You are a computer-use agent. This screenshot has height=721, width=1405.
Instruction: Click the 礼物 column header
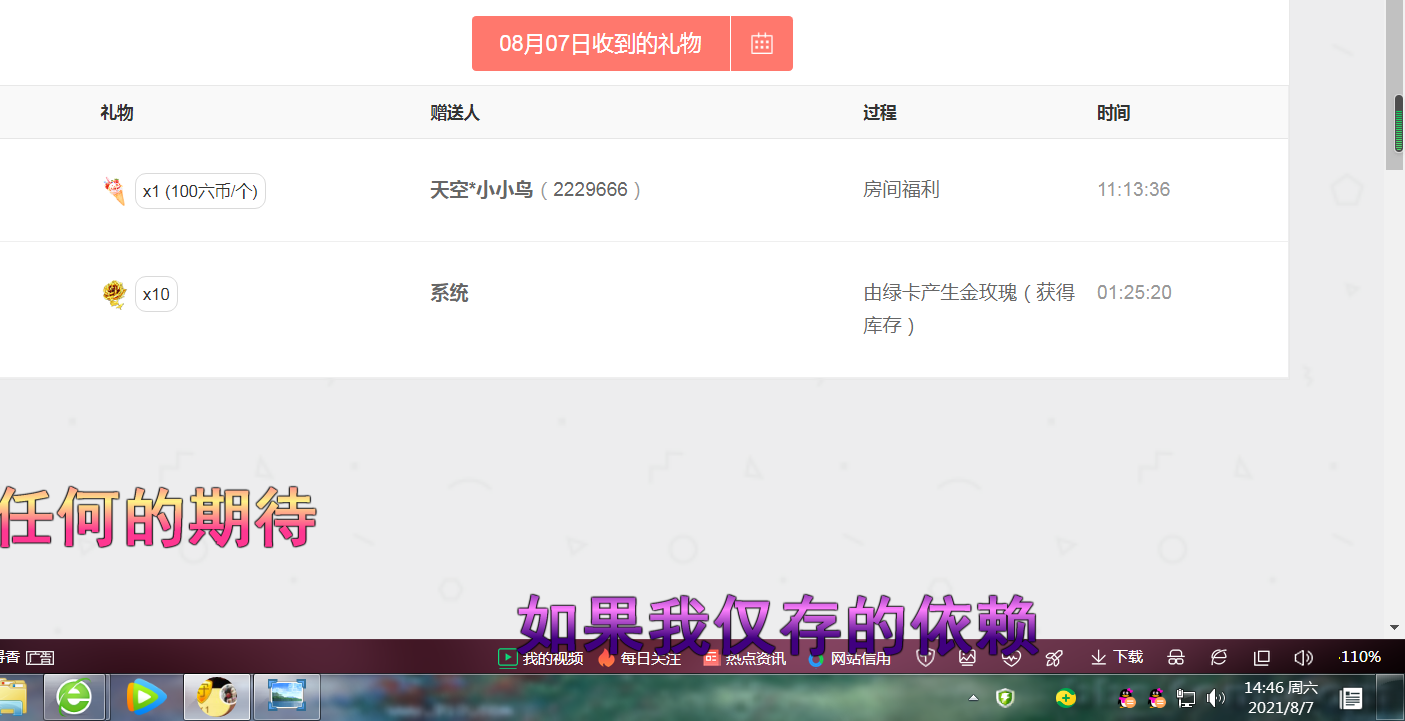(116, 113)
